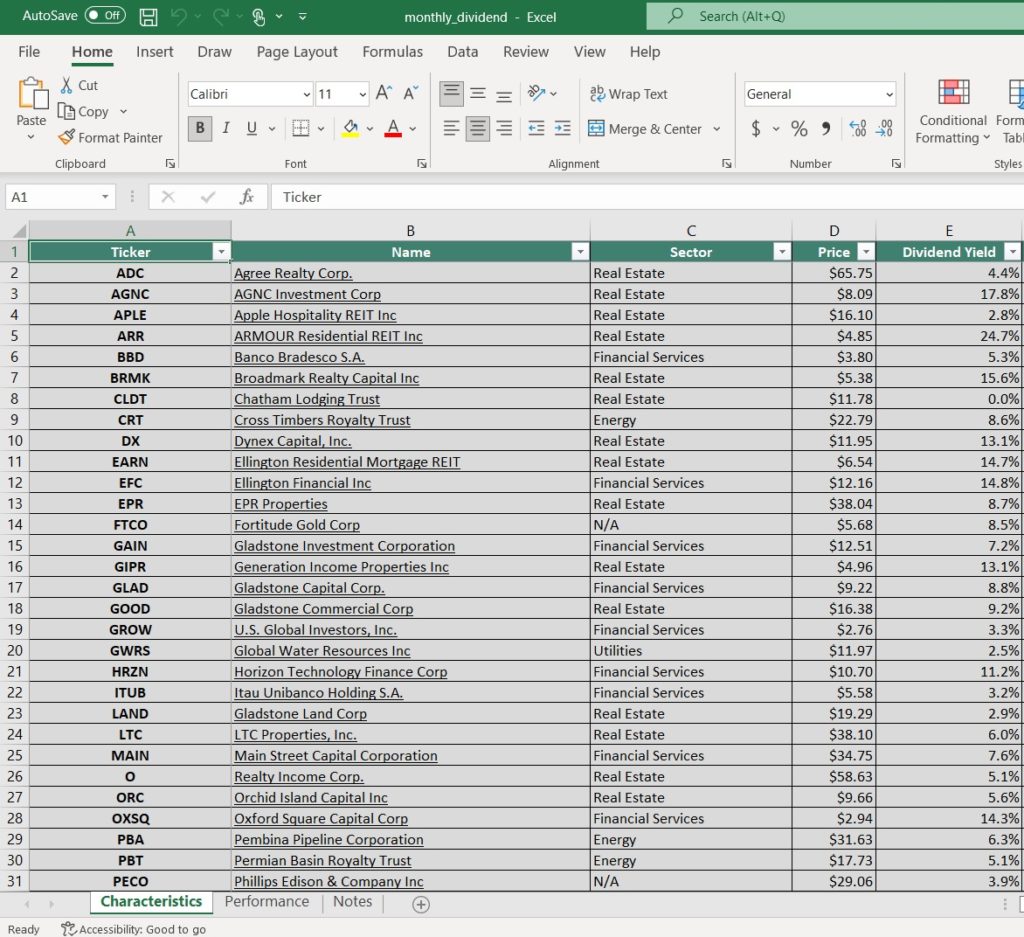Toggle Bold formatting button
The height and width of the screenshot is (937, 1024).
pyautogui.click(x=200, y=128)
